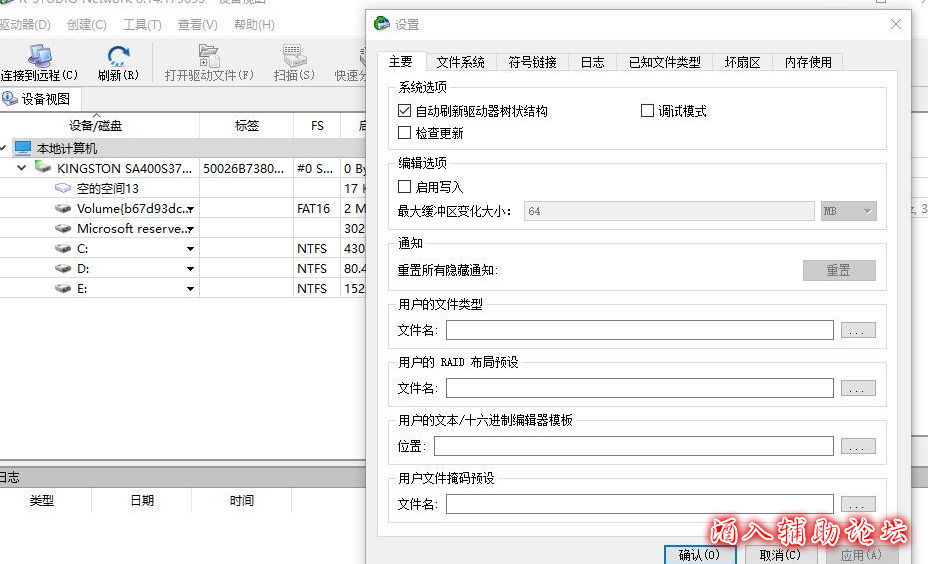This screenshot has width=928, height=564.
Task: Click the Connect to Remote toolbar icon
Action: click(39, 56)
